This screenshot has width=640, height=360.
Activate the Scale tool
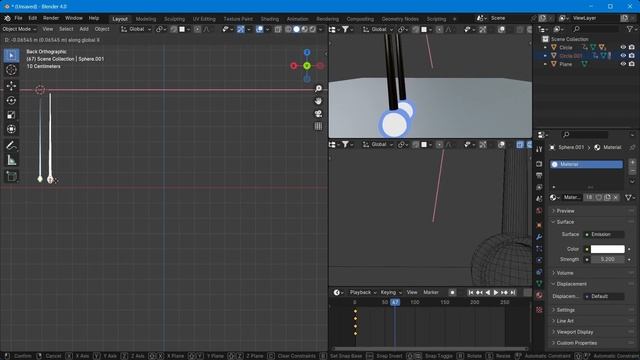click(x=11, y=115)
